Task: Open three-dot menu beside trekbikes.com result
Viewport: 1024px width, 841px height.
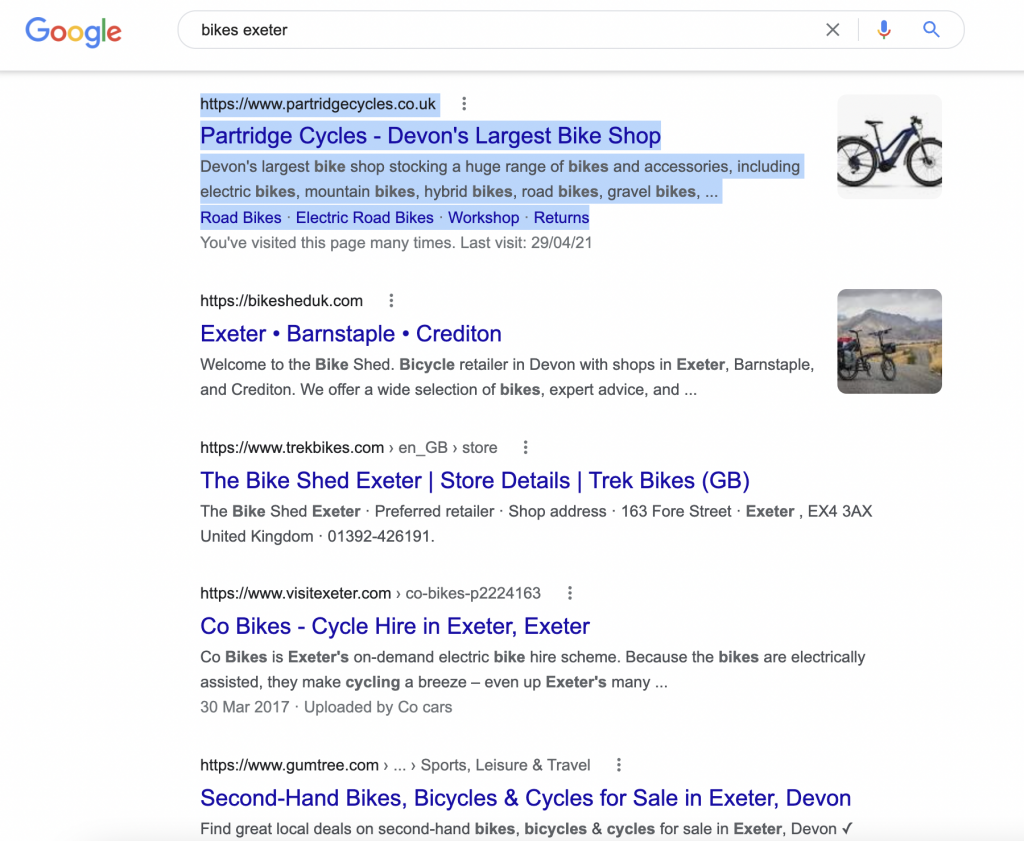Action: pyautogui.click(x=525, y=447)
